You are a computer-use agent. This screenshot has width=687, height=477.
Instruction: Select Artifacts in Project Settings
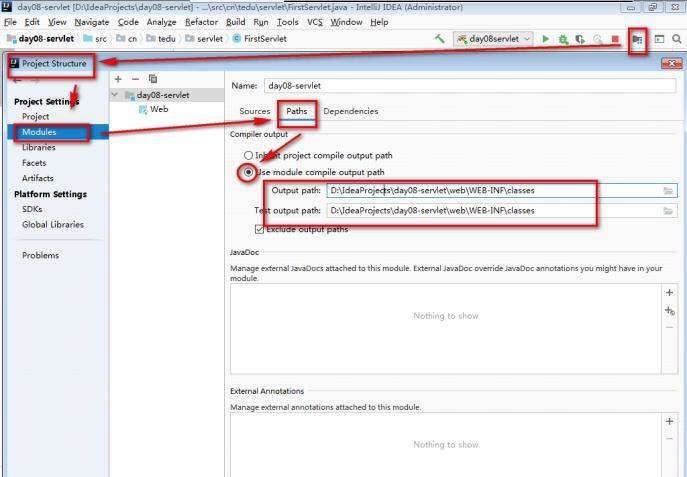pyautogui.click(x=38, y=178)
